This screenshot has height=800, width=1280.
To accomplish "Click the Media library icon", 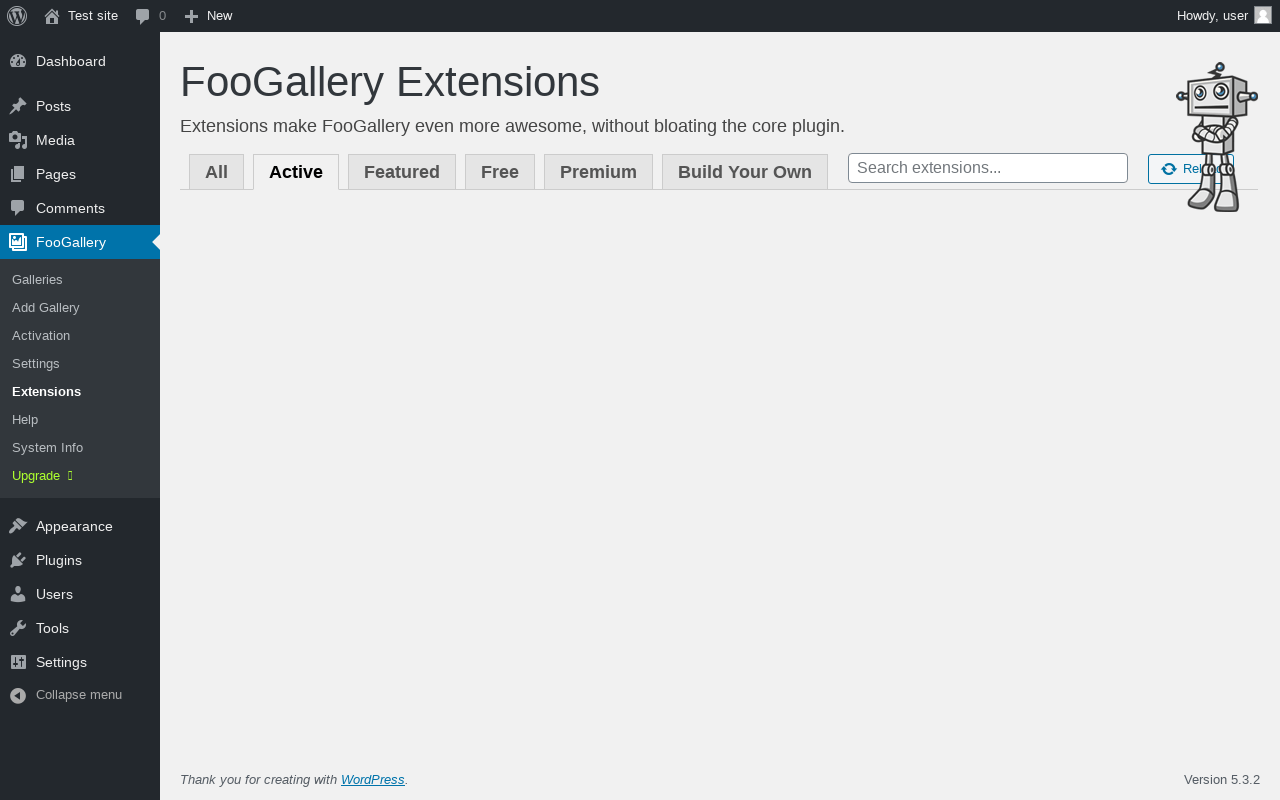I will [x=17, y=140].
